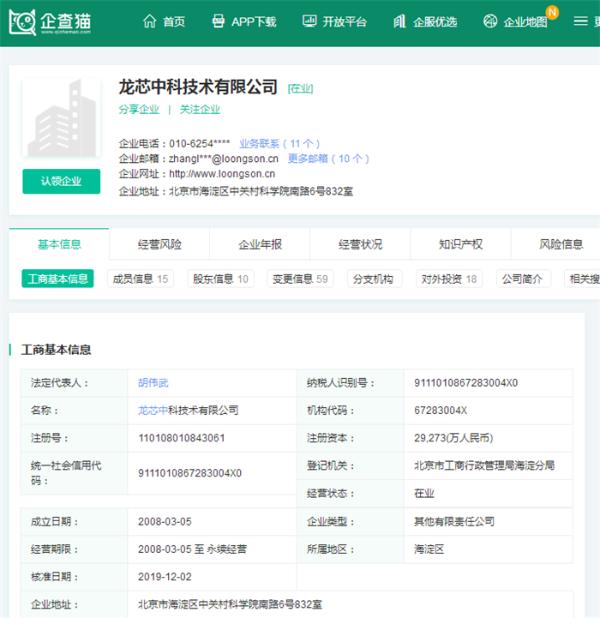Click the 企查猫 logo icon

22,22
